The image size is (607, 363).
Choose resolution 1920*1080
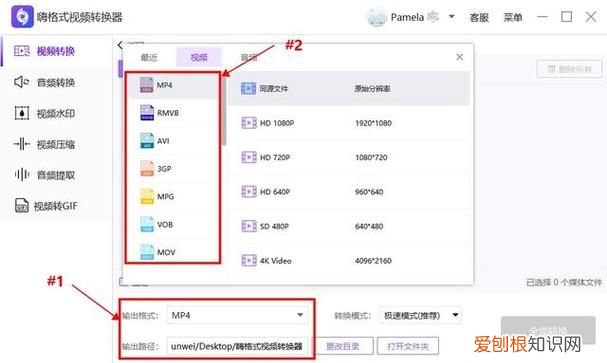(373, 123)
